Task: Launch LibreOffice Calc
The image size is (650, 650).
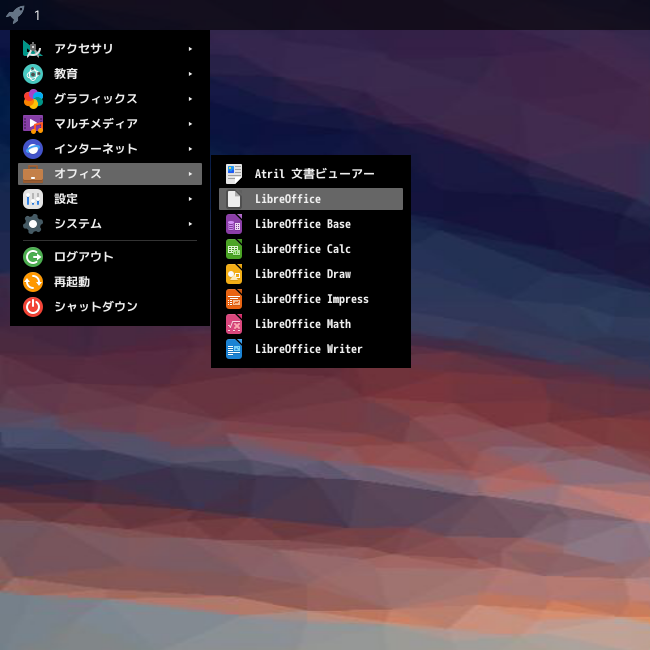Action: click(x=311, y=249)
